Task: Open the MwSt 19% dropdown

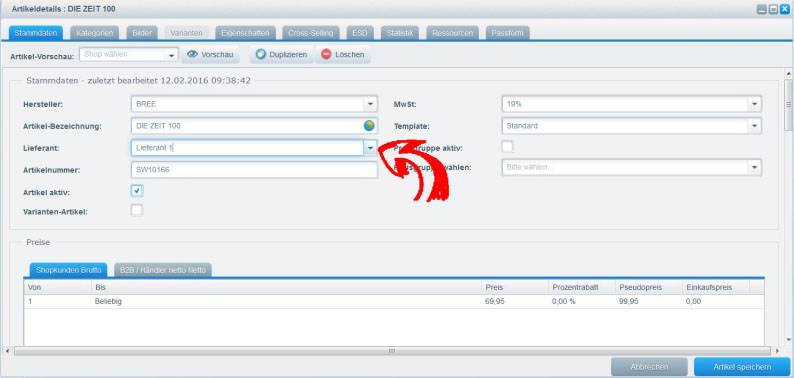Action: pyautogui.click(x=755, y=104)
